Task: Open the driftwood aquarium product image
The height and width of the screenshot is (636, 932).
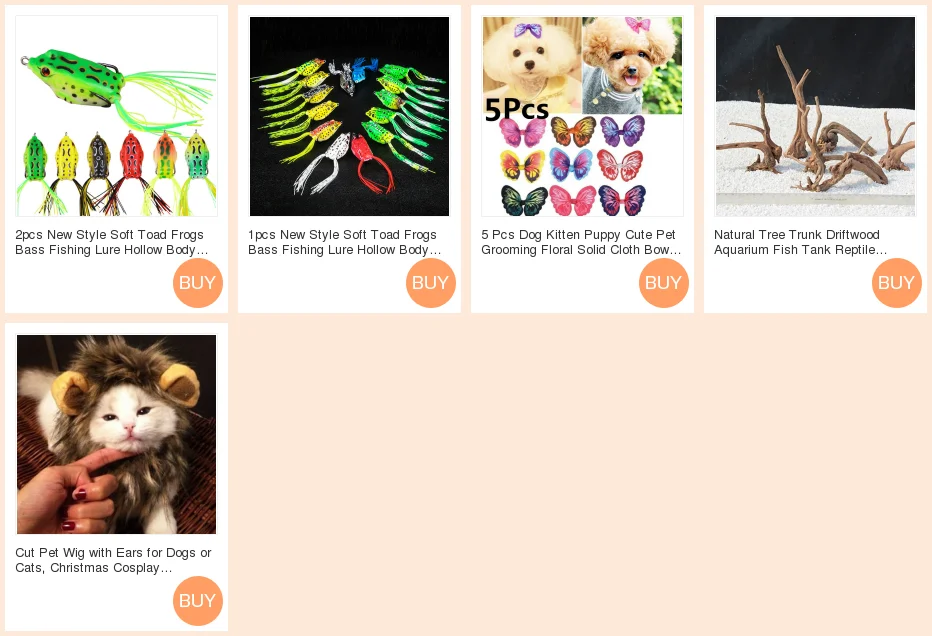Action: click(816, 116)
